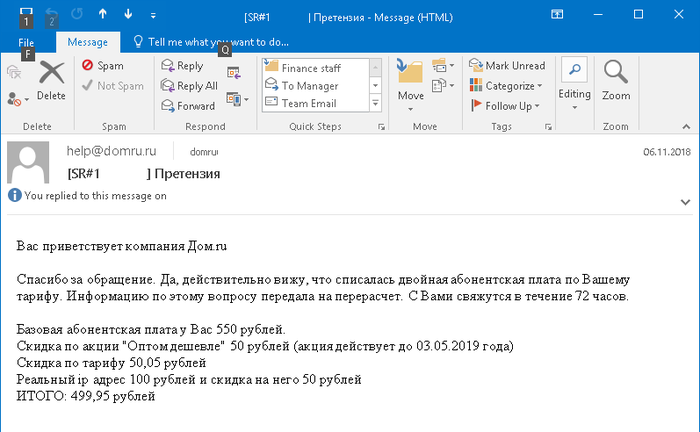The width and height of the screenshot is (700, 432).
Task: Open Customize Quick Access Toolbar dropdown
Action: pos(153,16)
